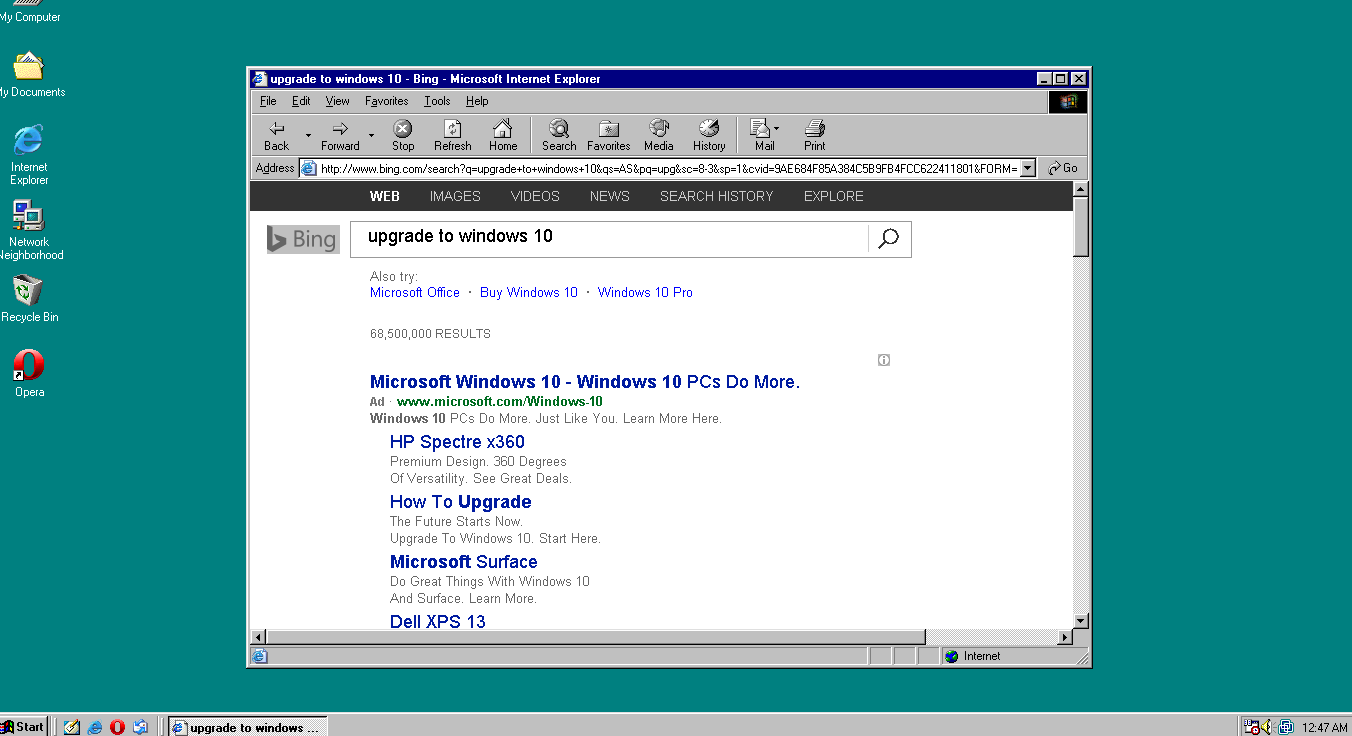Viewport: 1352px width, 736px height.
Task: Open the HP Spectre x360 link
Action: coord(457,442)
